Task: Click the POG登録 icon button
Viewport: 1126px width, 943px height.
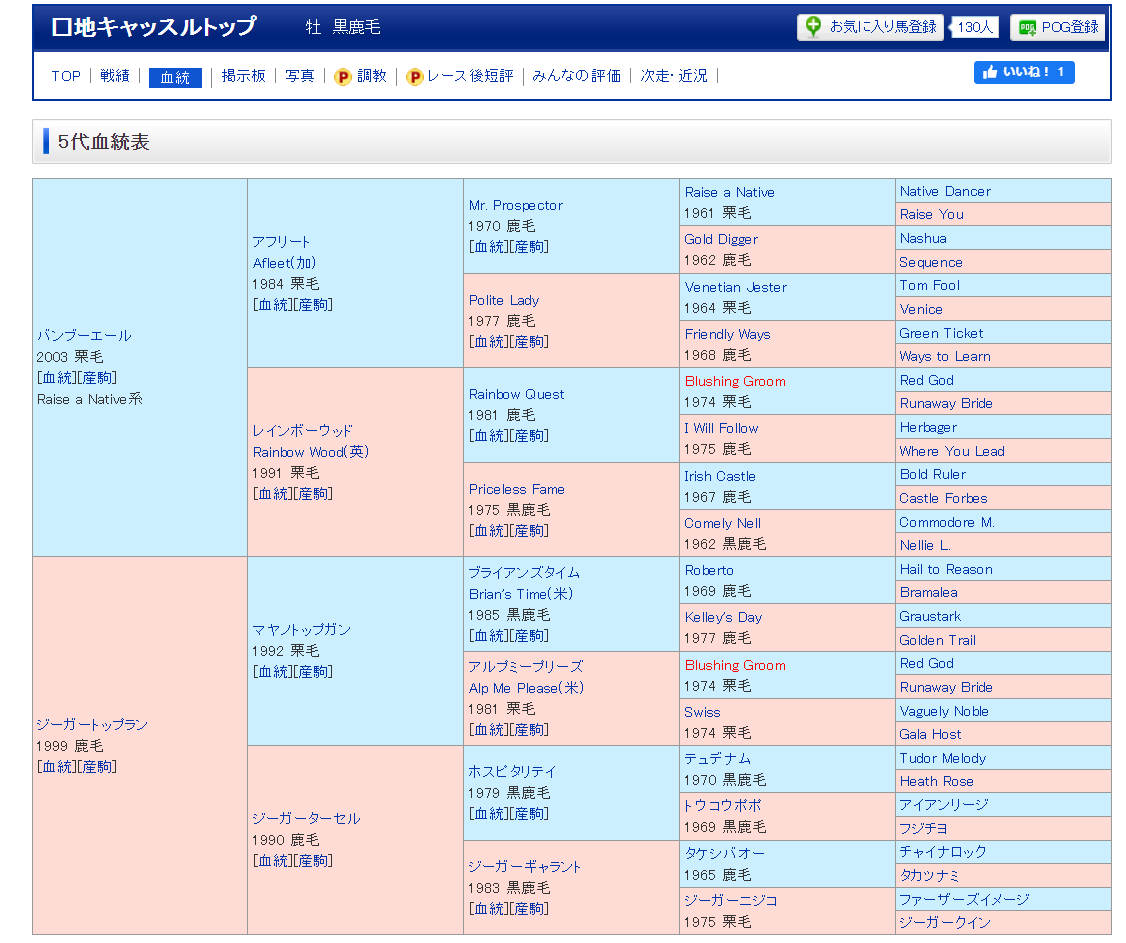Action: (1027, 28)
